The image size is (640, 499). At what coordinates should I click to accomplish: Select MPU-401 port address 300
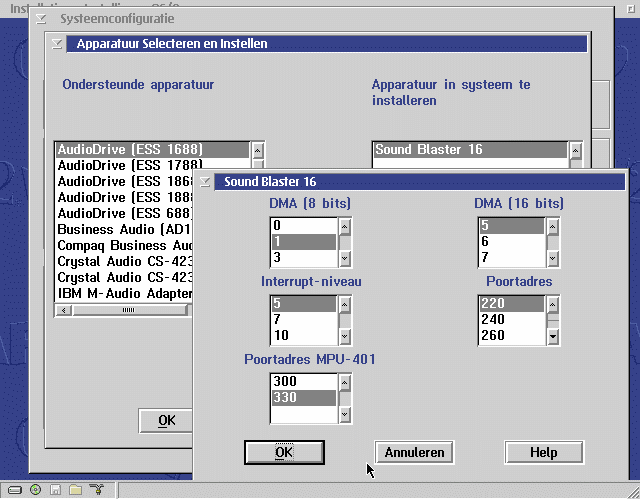coord(304,381)
